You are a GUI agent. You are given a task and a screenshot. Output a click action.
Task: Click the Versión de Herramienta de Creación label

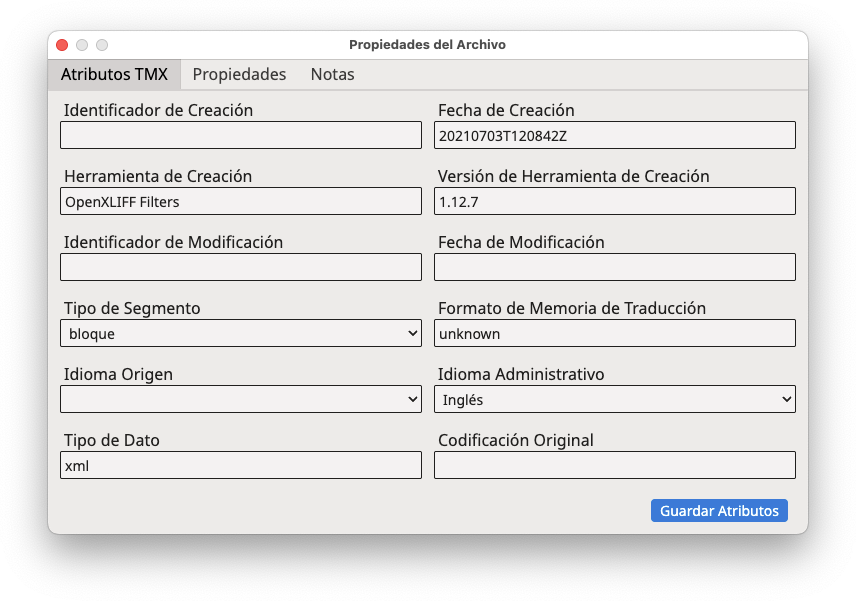[x=574, y=176]
